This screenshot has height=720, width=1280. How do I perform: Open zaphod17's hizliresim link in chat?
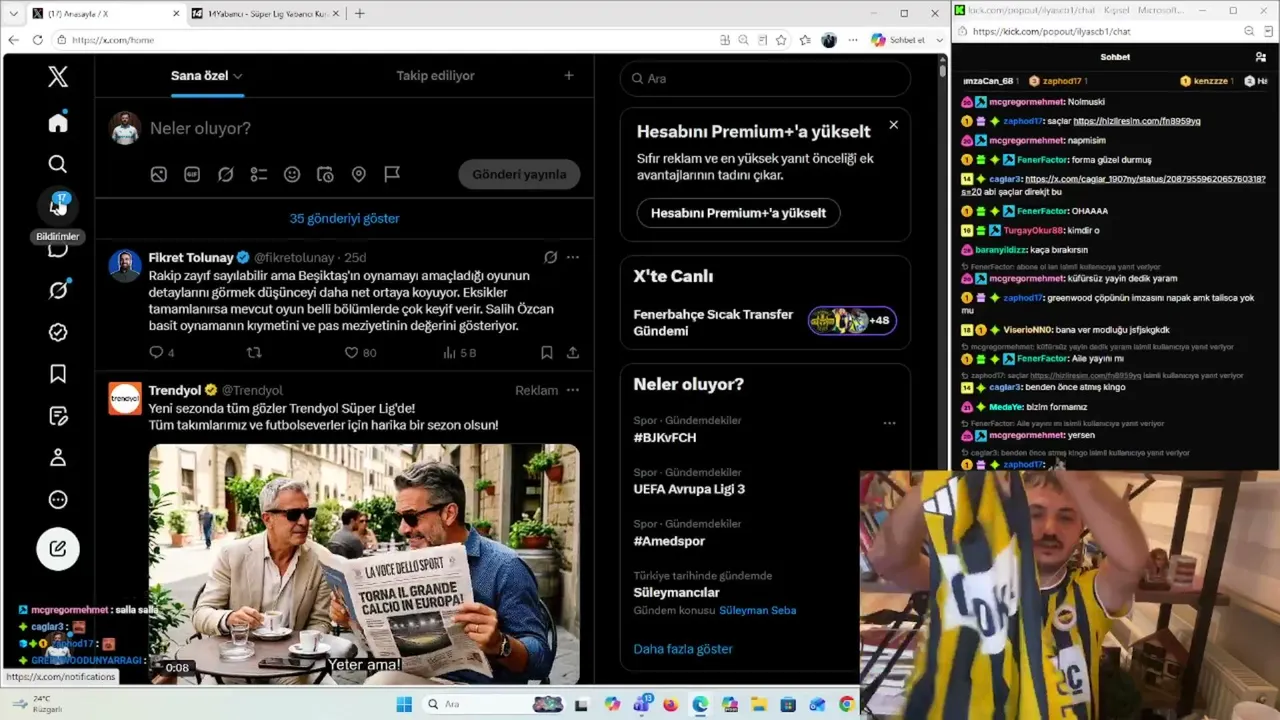(x=1137, y=121)
